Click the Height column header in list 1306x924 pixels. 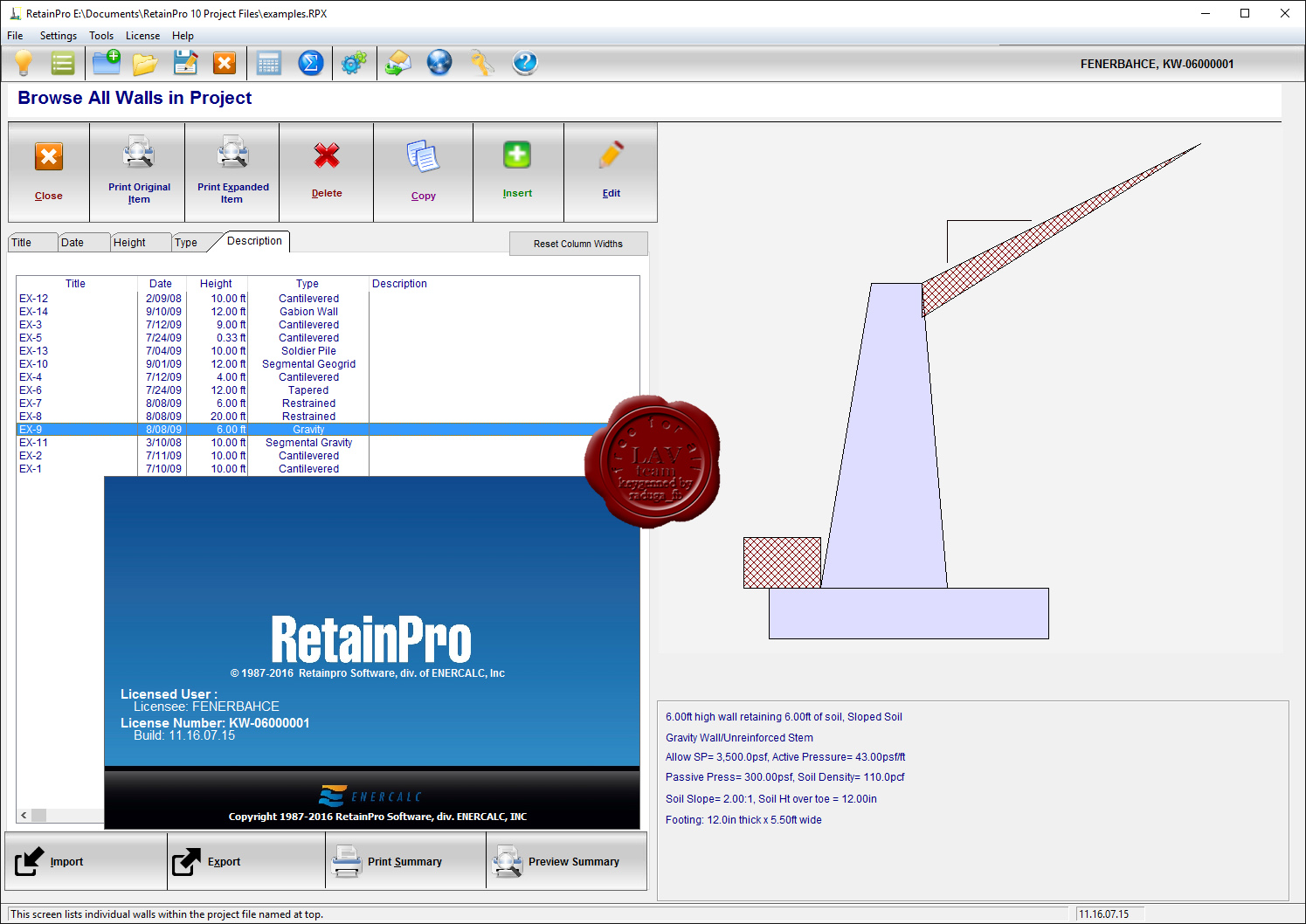pos(216,284)
